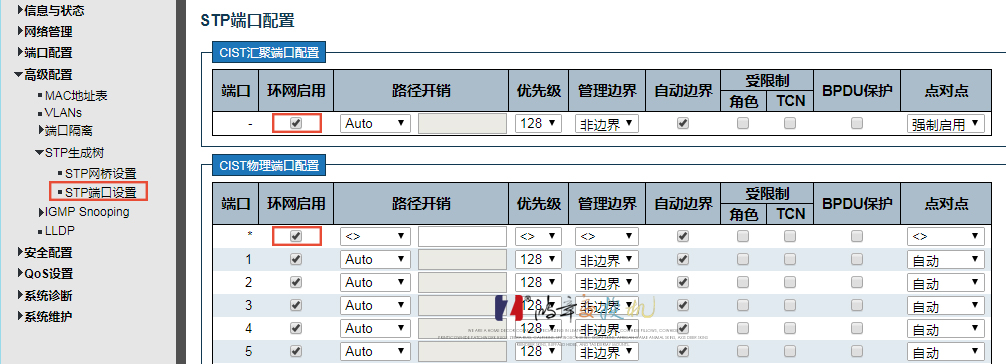The width and height of the screenshot is (1006, 364).
Task: Toggle 环网启用 checkbox for port 4
Action: (296, 329)
